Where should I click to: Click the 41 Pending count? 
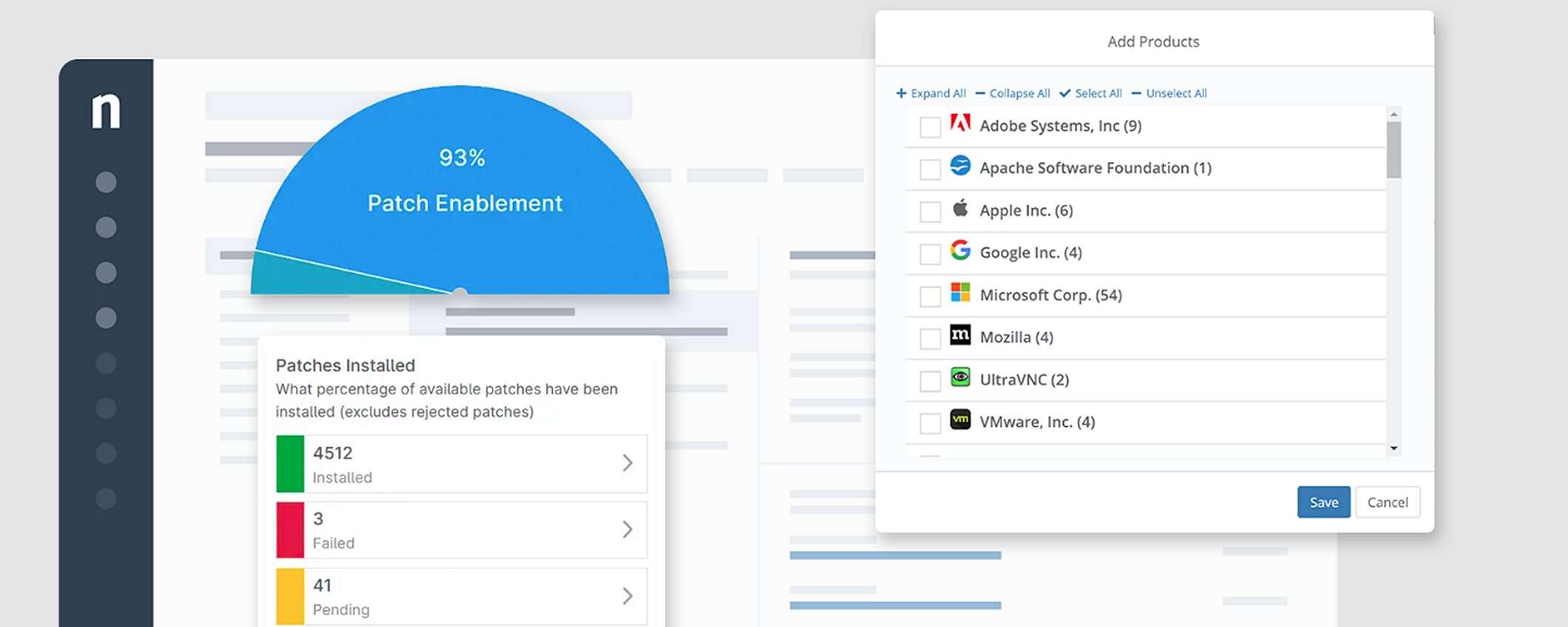click(x=322, y=585)
